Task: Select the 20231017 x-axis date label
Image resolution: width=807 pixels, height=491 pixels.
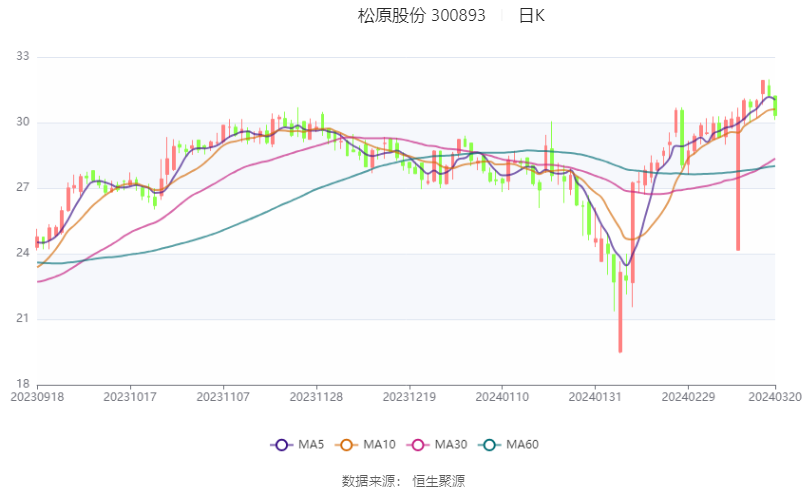Action: tap(130, 397)
